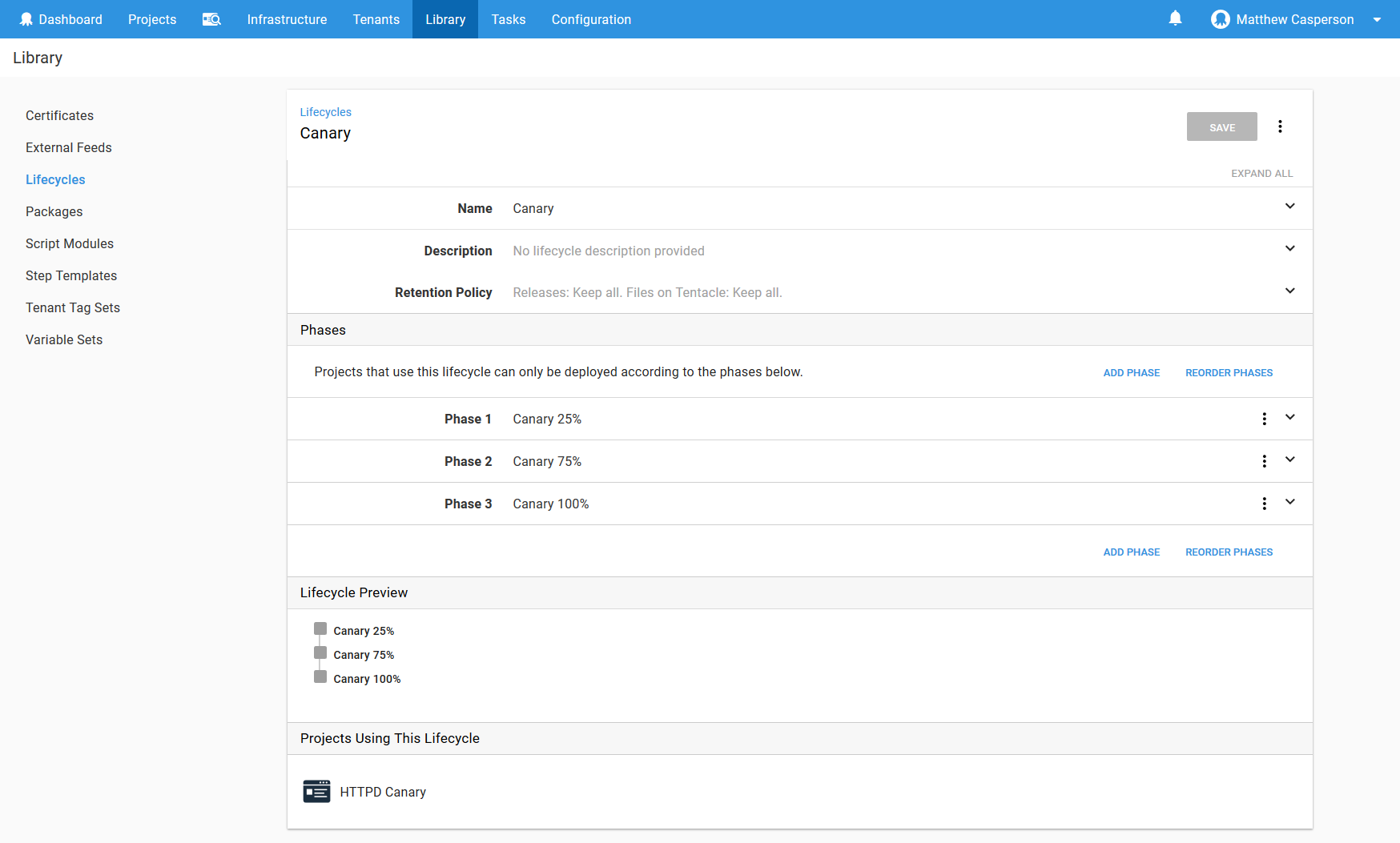The image size is (1400, 843).
Task: Open Phase 1 overflow menu
Action: tap(1264, 419)
